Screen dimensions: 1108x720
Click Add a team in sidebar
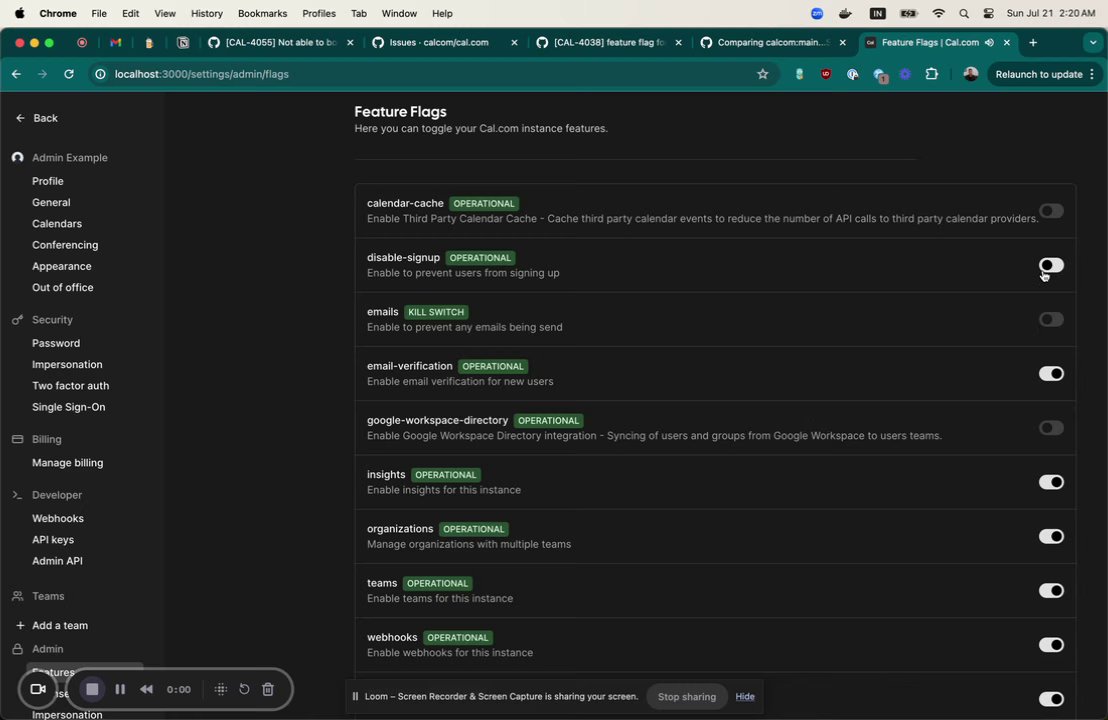coord(52,625)
